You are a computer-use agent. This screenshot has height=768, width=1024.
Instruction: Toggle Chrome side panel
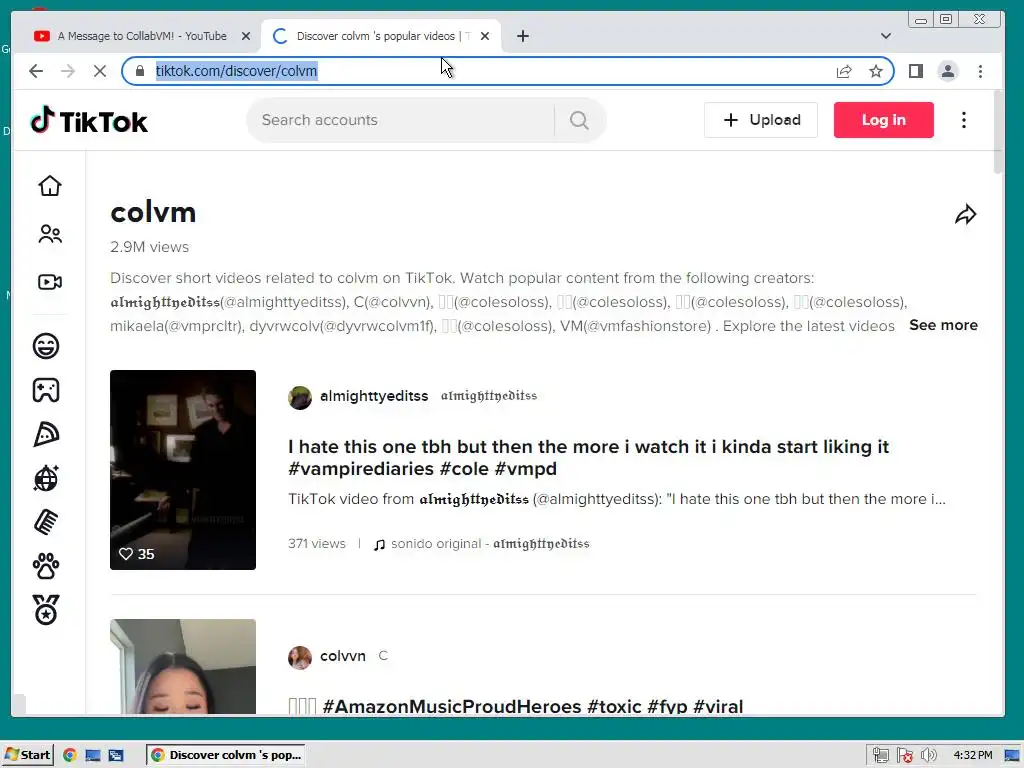point(916,71)
